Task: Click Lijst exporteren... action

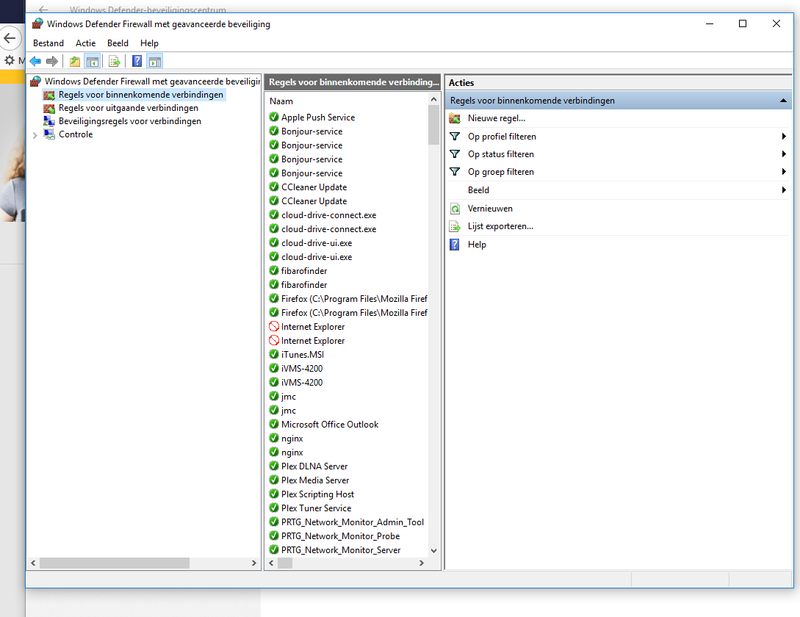Action: pos(501,226)
